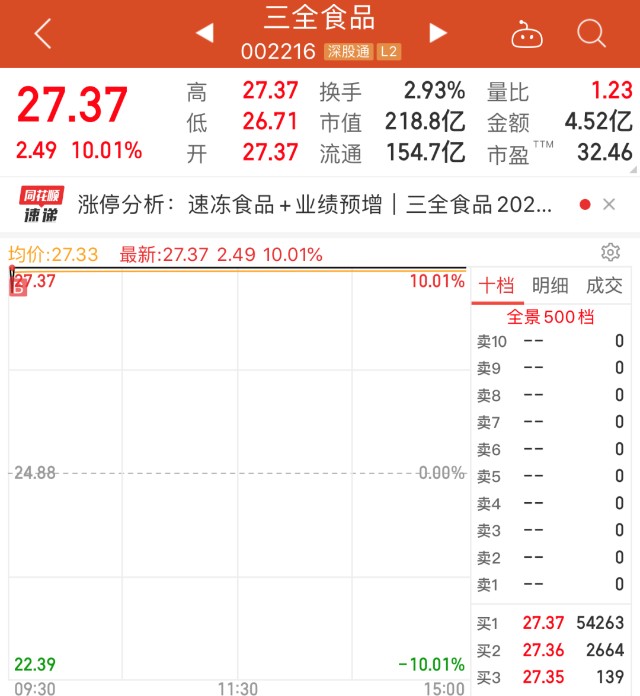Tap the 均价:27.33 average price label
The height and width of the screenshot is (696, 640).
click(53, 255)
